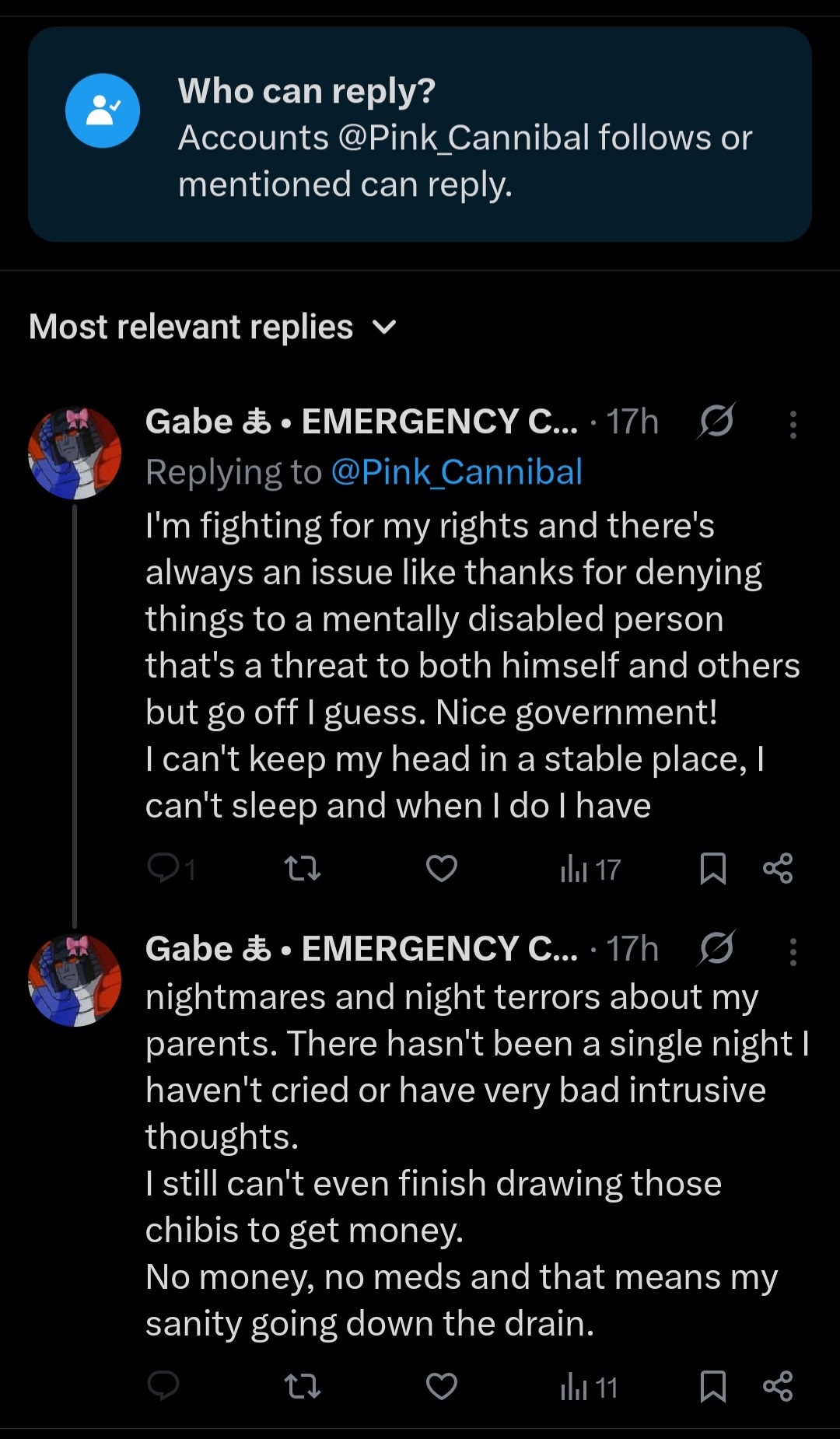The image size is (840, 1439).
Task: Bookmark the second Gabe reply
Action: pyautogui.click(x=712, y=1386)
